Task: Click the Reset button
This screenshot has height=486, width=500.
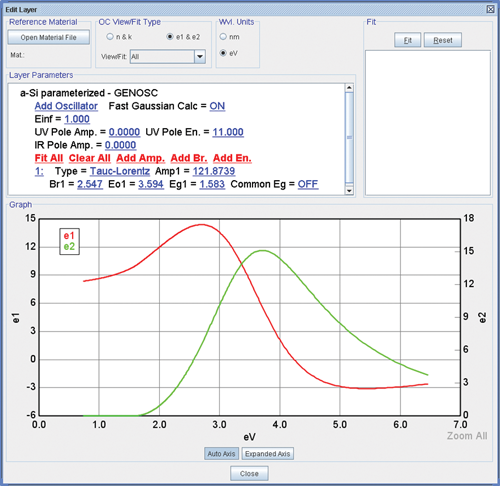Action: (443, 40)
